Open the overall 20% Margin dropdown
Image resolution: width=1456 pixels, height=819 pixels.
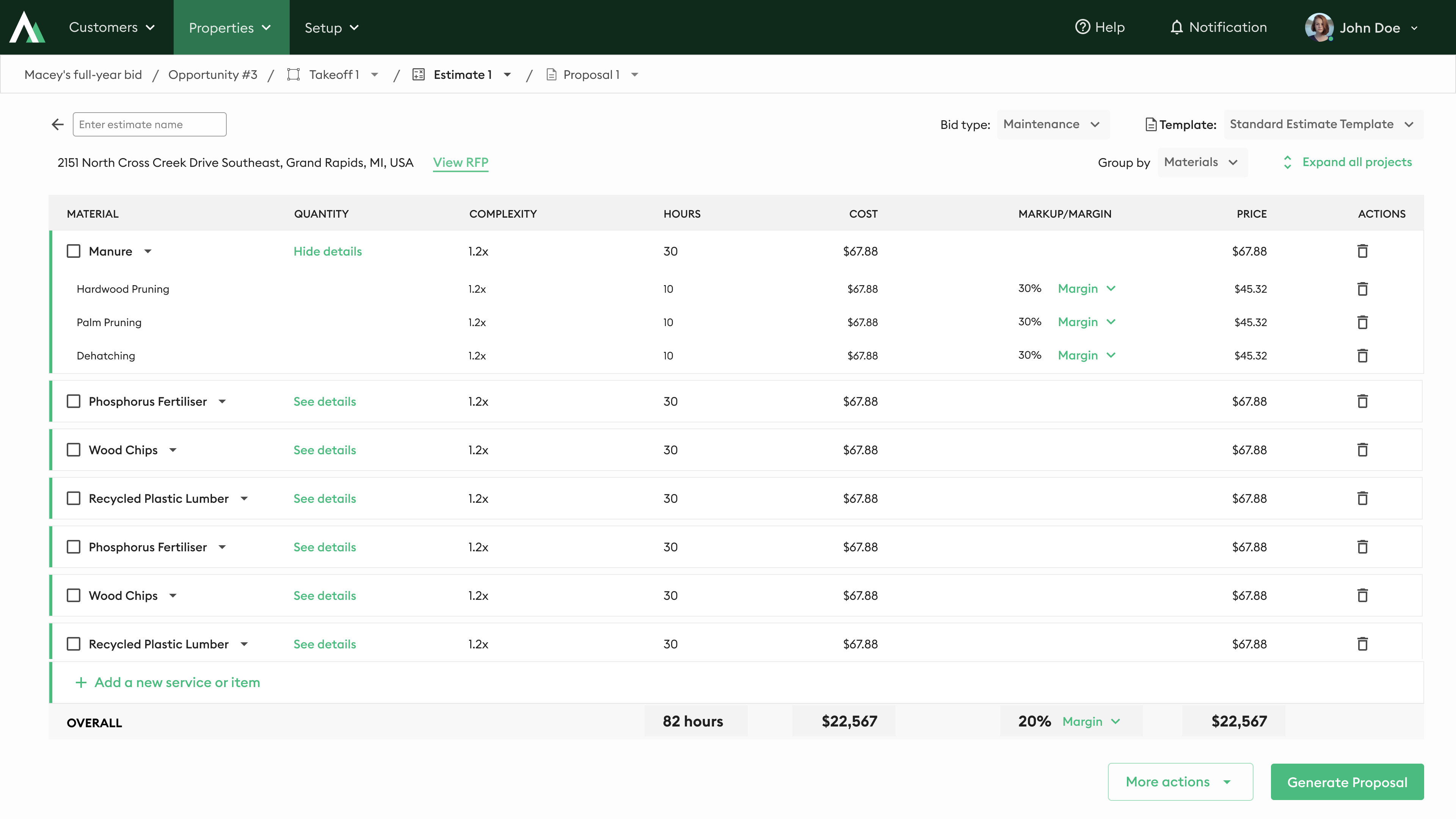[x=1090, y=721]
